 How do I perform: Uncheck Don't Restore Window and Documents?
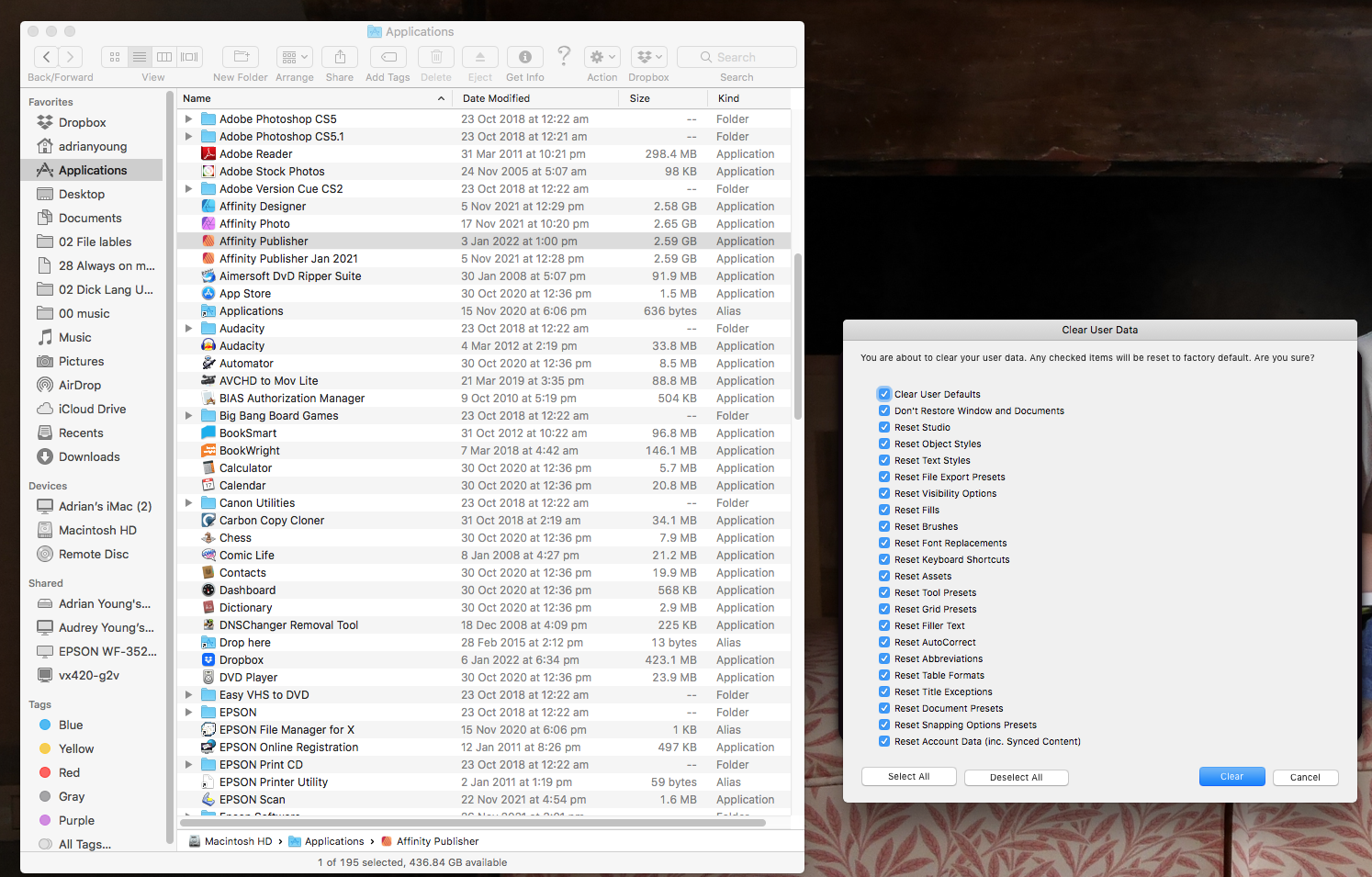click(884, 410)
